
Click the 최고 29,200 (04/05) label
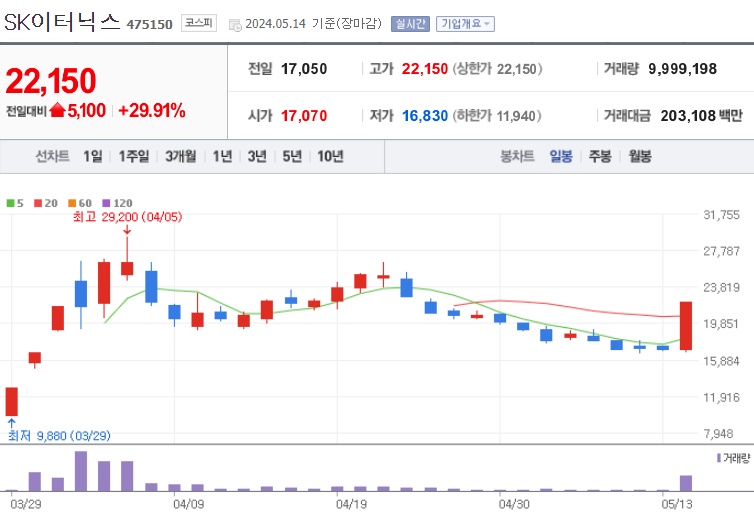(127, 217)
